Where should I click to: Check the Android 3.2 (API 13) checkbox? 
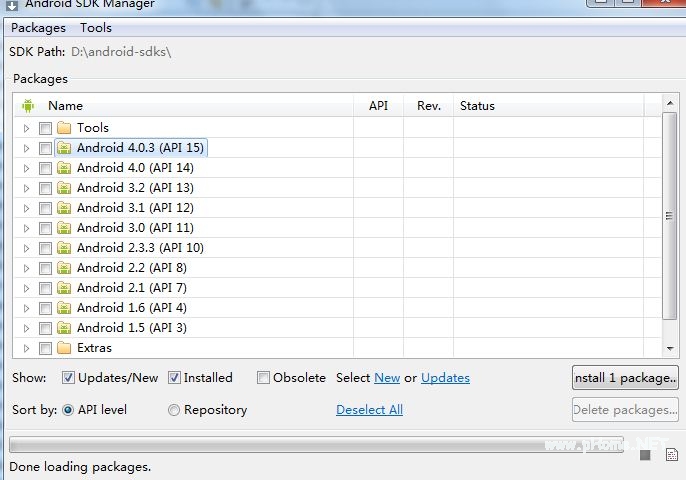click(45, 189)
